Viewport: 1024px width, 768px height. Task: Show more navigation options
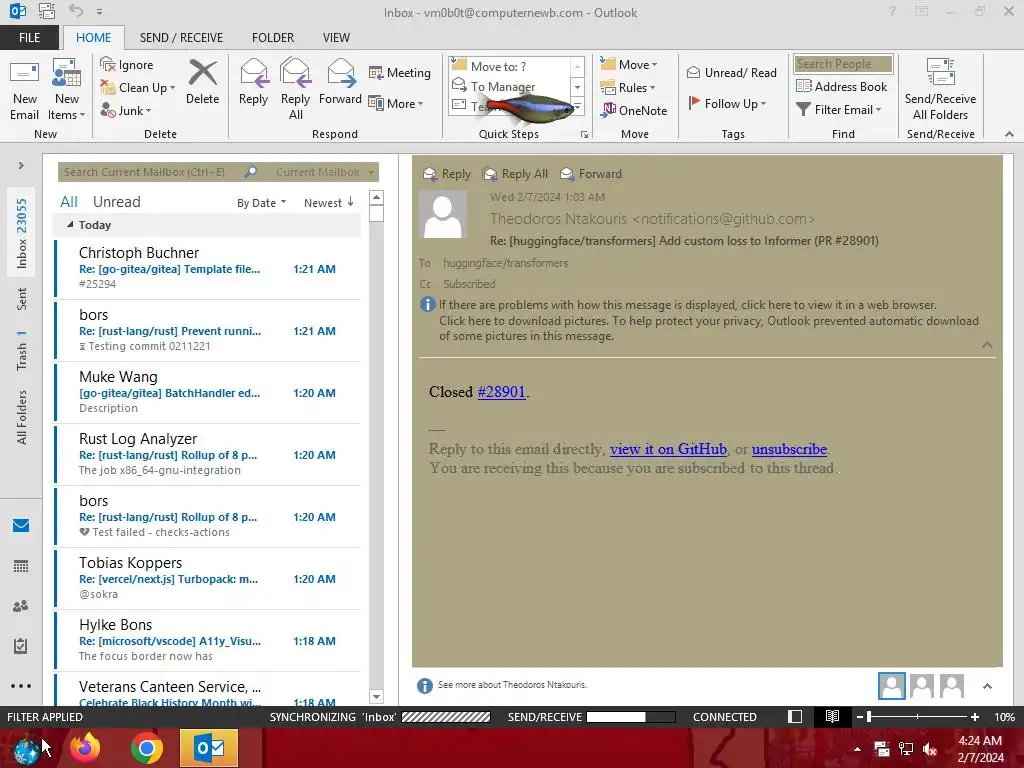(x=21, y=686)
